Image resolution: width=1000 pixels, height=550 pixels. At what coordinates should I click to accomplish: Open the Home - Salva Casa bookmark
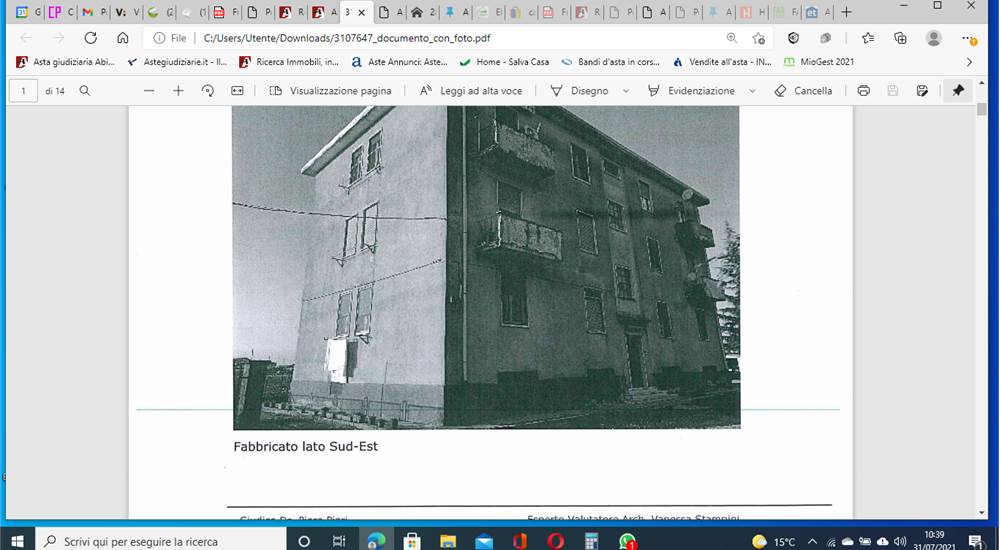click(x=504, y=62)
